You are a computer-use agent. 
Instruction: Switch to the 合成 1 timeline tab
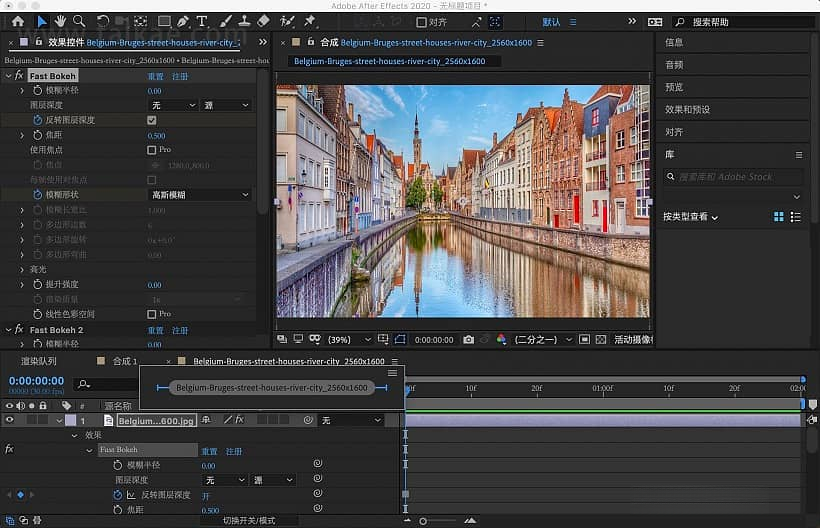point(124,361)
